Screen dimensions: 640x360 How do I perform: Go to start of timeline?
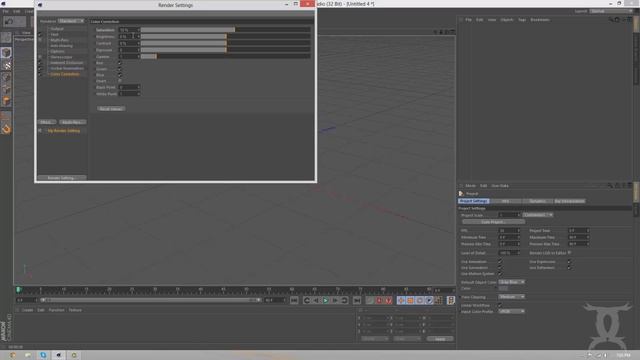(x=294, y=300)
